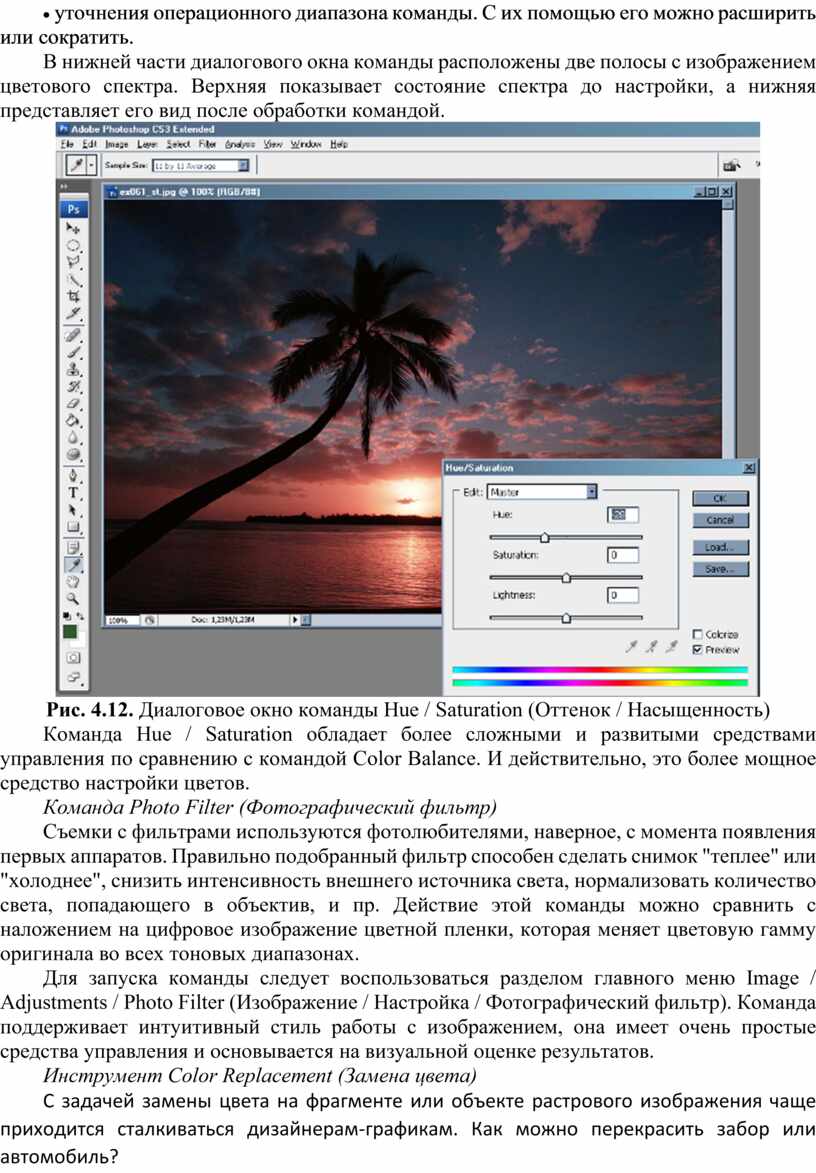Uncheck the Preview checkbox
The height and width of the screenshot is (1173, 816).
pyautogui.click(x=697, y=649)
